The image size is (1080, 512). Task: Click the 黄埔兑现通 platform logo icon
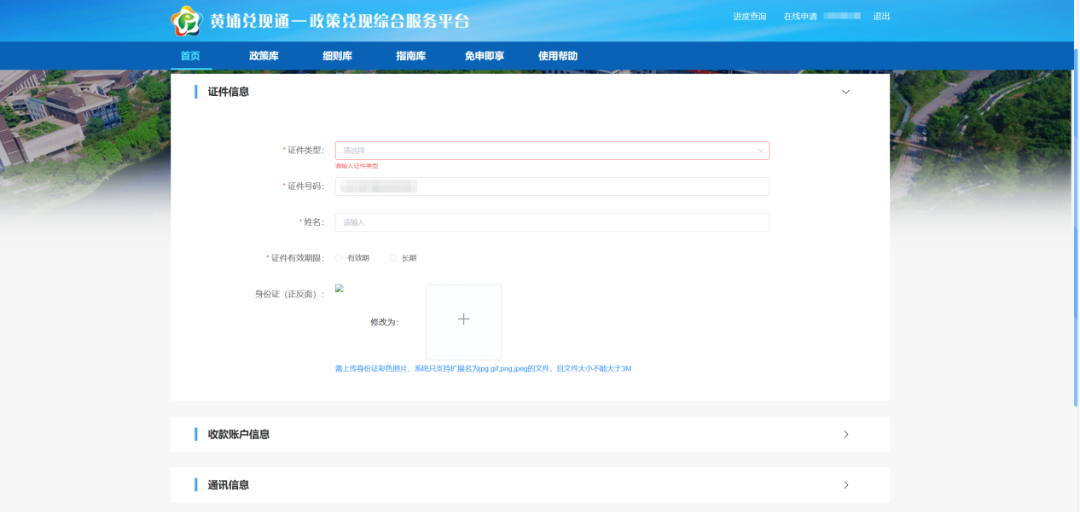point(186,21)
